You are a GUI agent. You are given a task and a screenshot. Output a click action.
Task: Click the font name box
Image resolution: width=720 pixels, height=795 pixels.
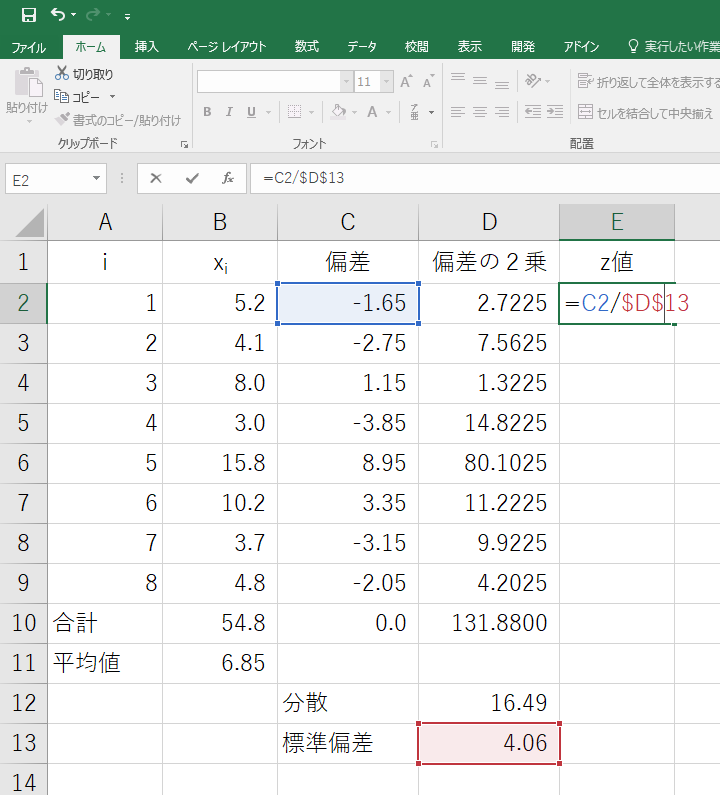(x=268, y=82)
